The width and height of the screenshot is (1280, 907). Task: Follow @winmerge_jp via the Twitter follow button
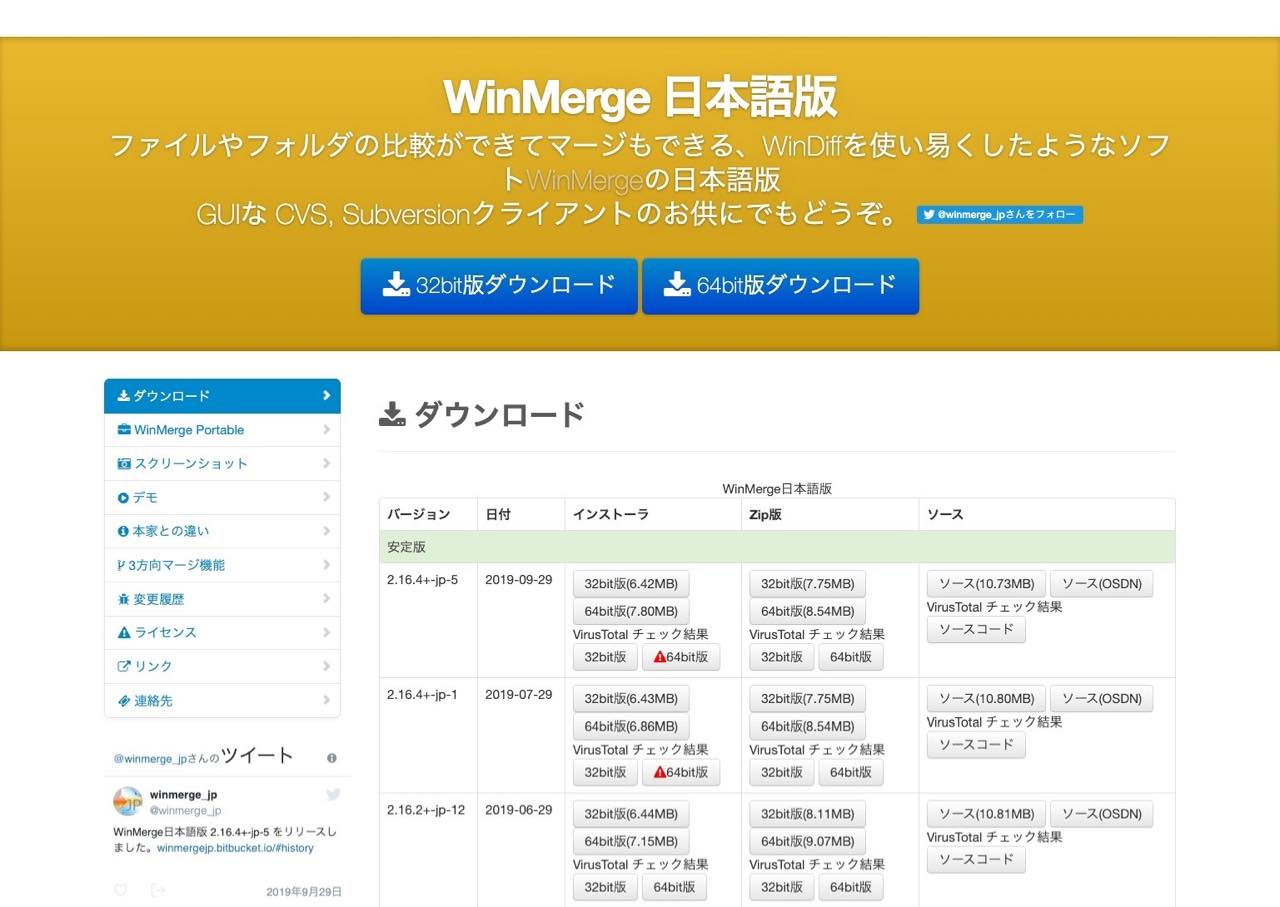coord(999,214)
